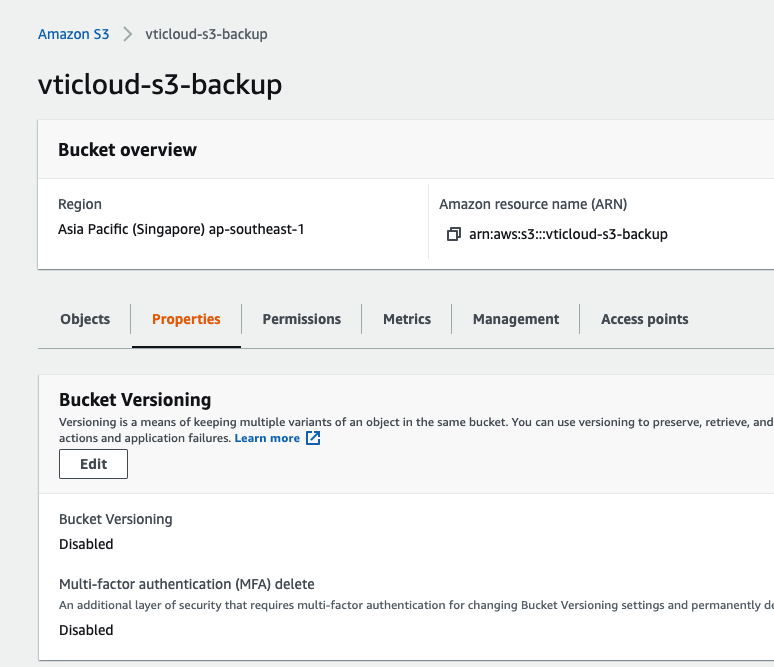Viewport: 774px width, 667px height.
Task: Click the arn:aws:s3:::vticloud-s3-backup text
Action: pyautogui.click(x=568, y=234)
